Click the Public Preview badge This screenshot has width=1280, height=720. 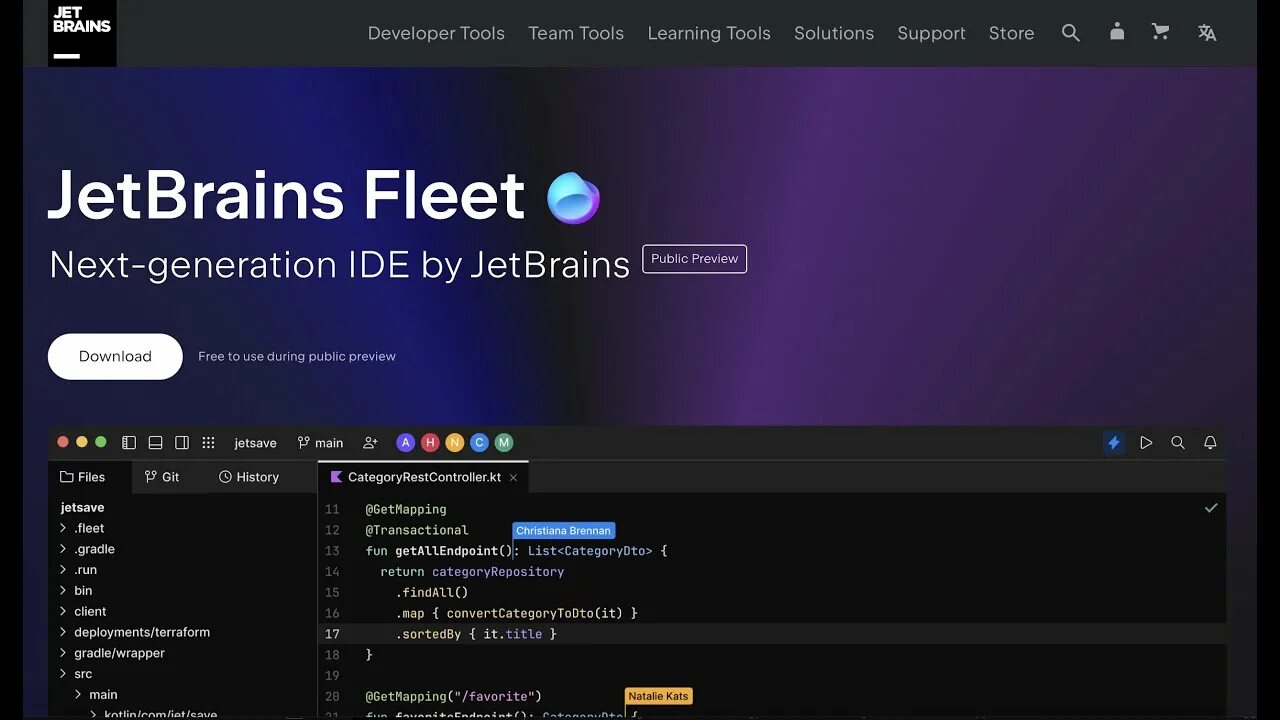[x=694, y=259]
